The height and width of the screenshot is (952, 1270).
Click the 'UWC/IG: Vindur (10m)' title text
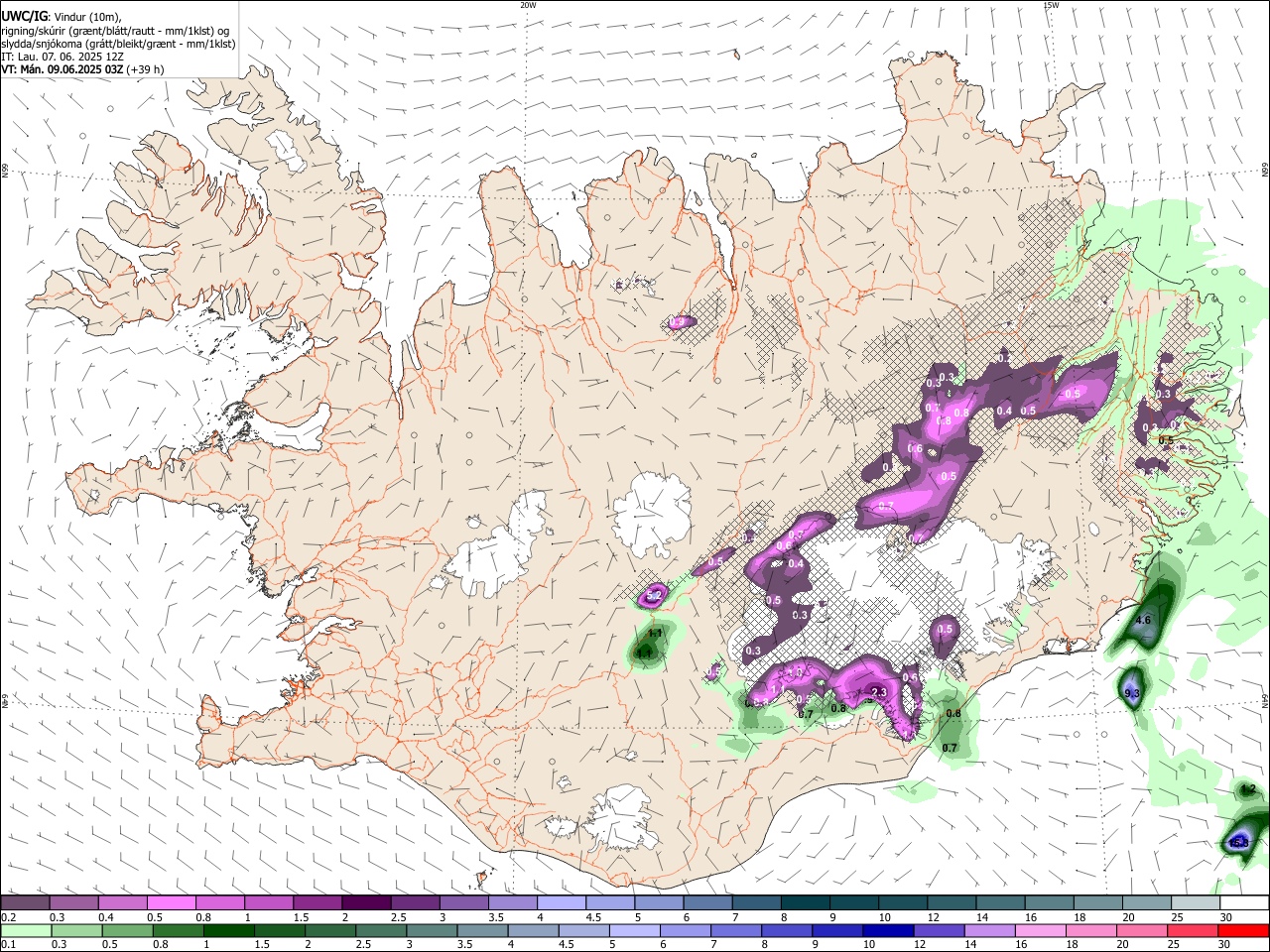click(x=62, y=17)
